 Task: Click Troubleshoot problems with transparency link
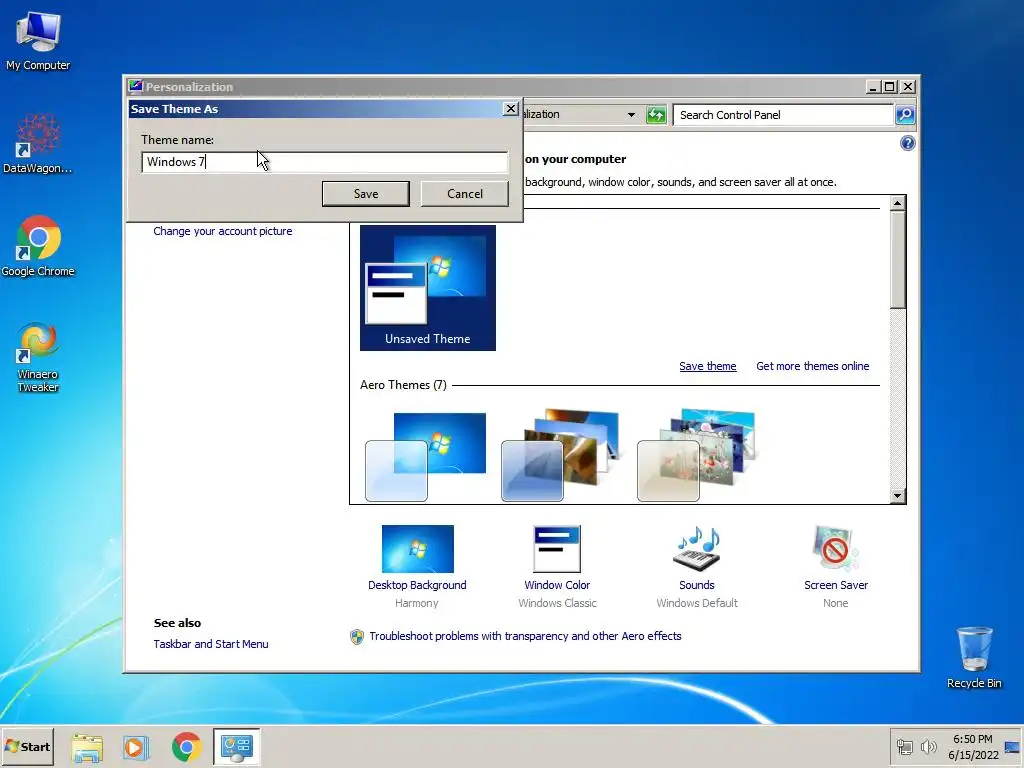point(525,636)
